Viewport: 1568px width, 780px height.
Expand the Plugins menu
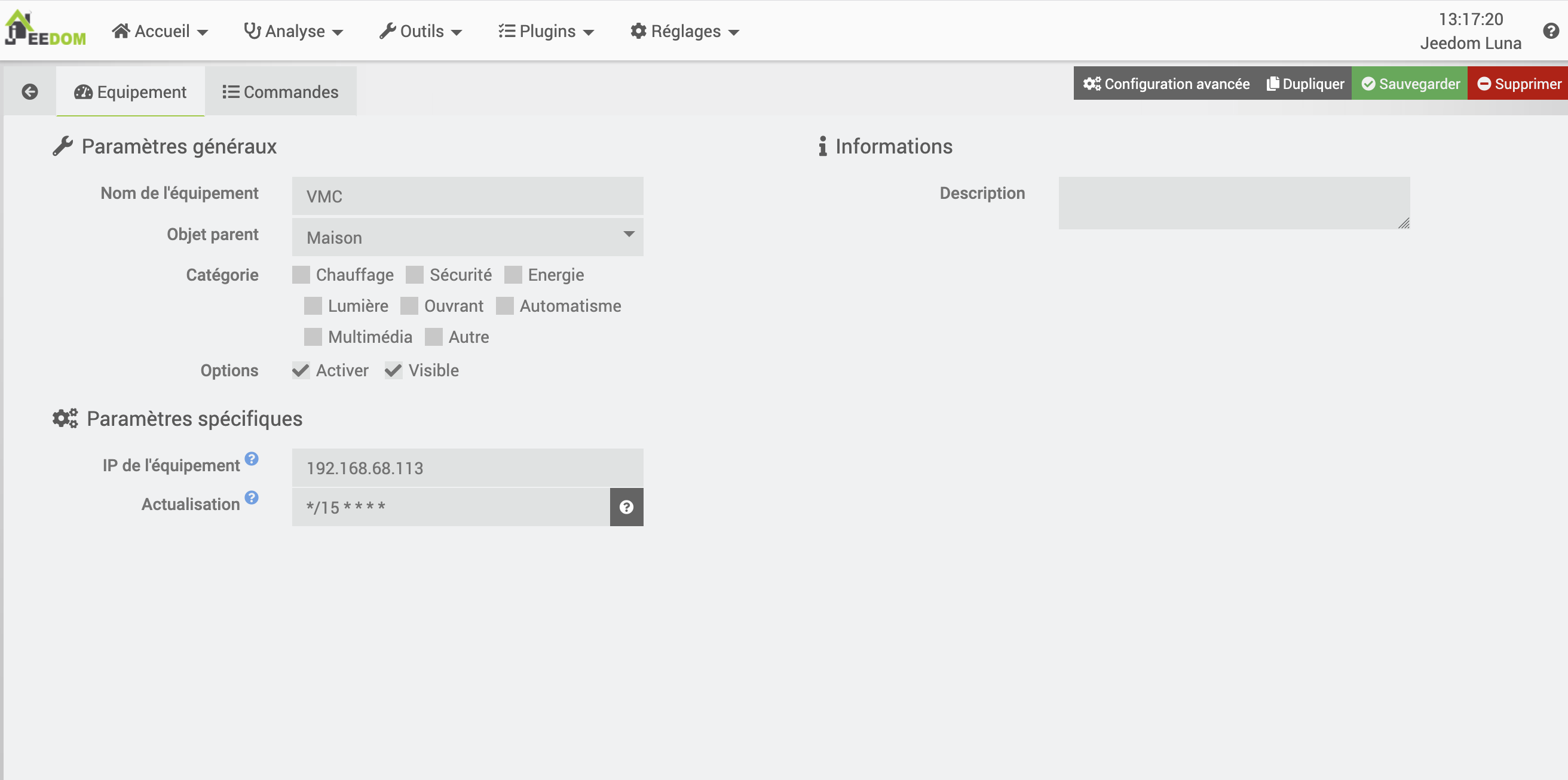point(546,31)
